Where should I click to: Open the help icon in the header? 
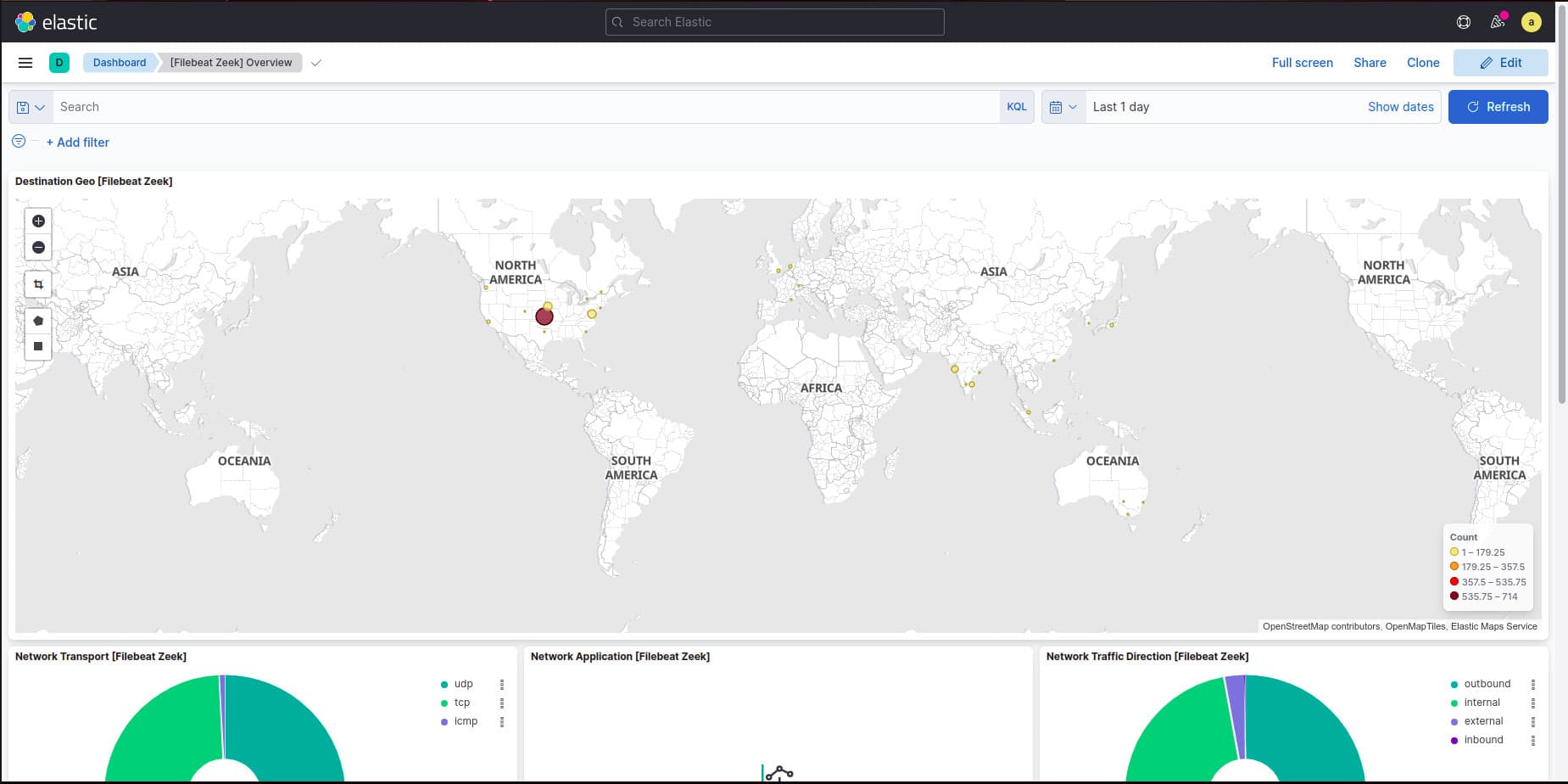pyautogui.click(x=1463, y=22)
